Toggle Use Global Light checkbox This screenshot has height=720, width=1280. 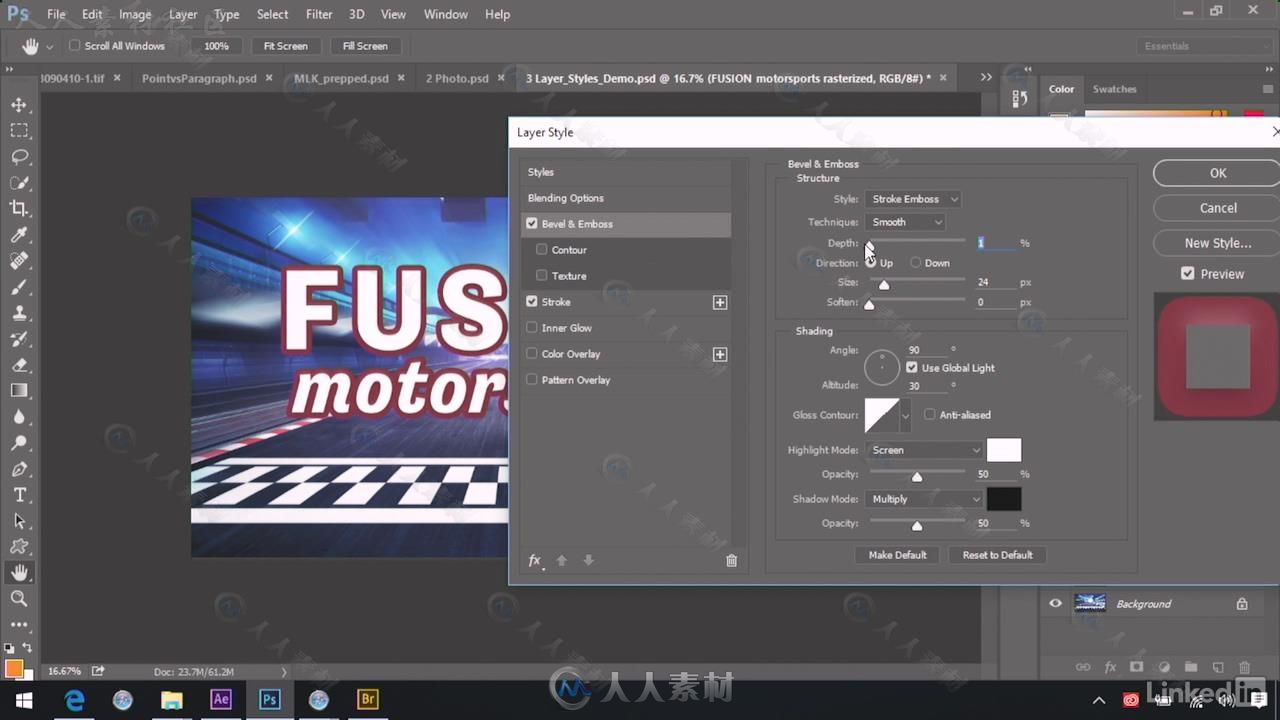912,368
